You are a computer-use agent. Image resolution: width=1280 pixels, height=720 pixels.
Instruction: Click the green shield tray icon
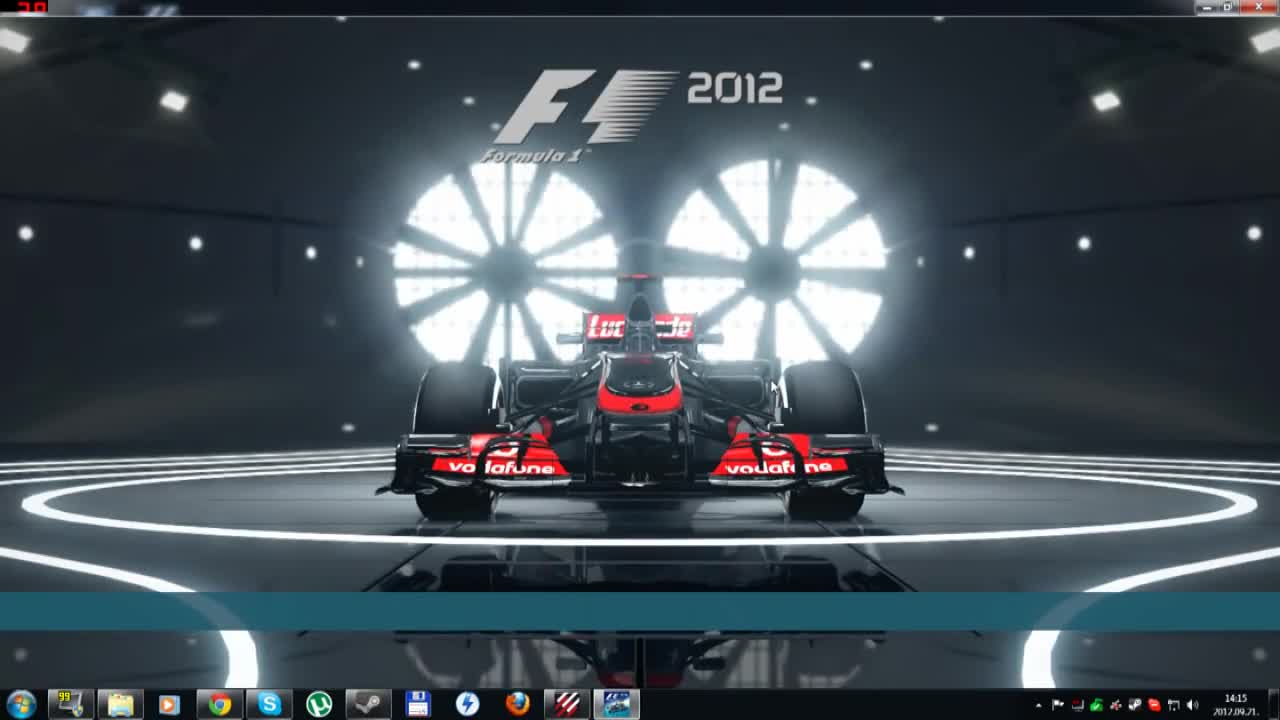point(1096,705)
